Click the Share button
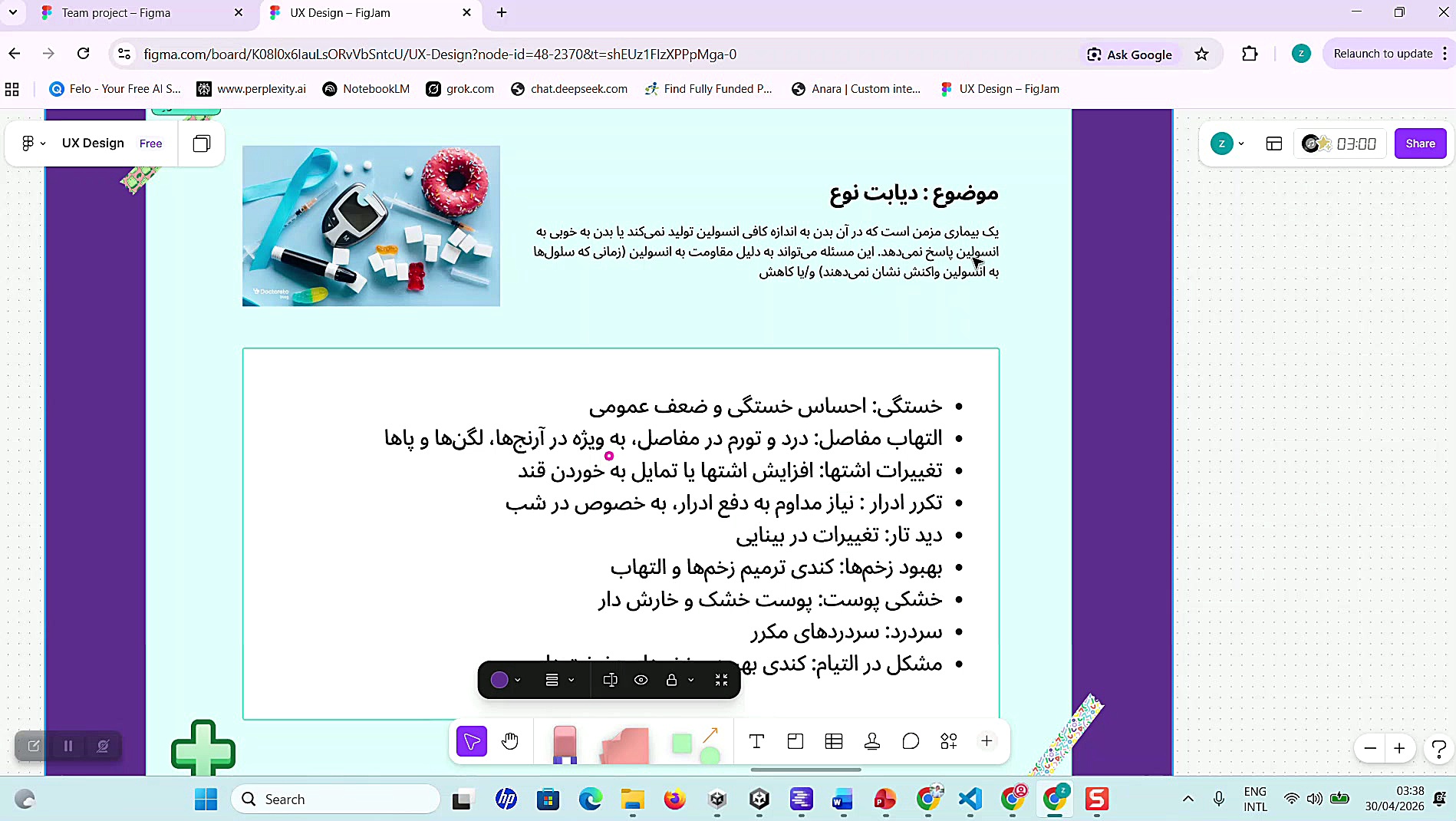 (1420, 143)
